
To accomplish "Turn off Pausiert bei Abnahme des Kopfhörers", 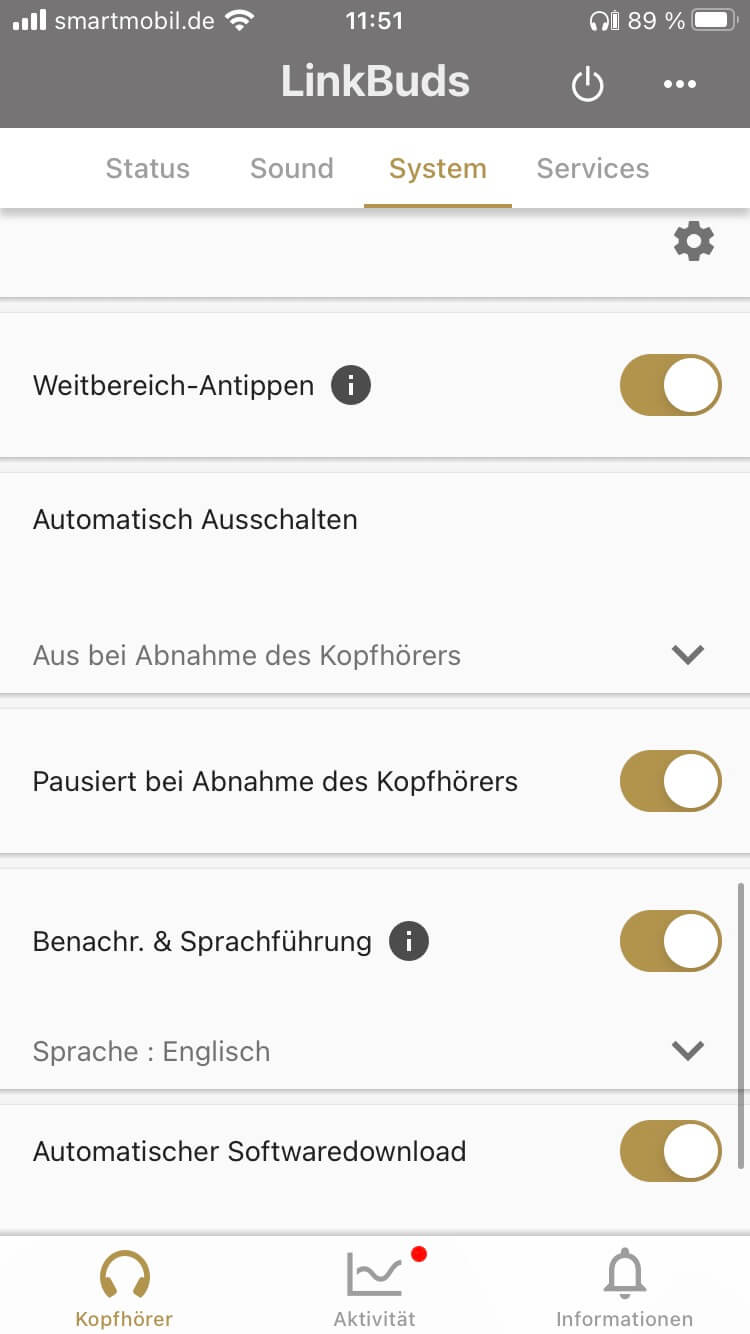I will [670, 781].
